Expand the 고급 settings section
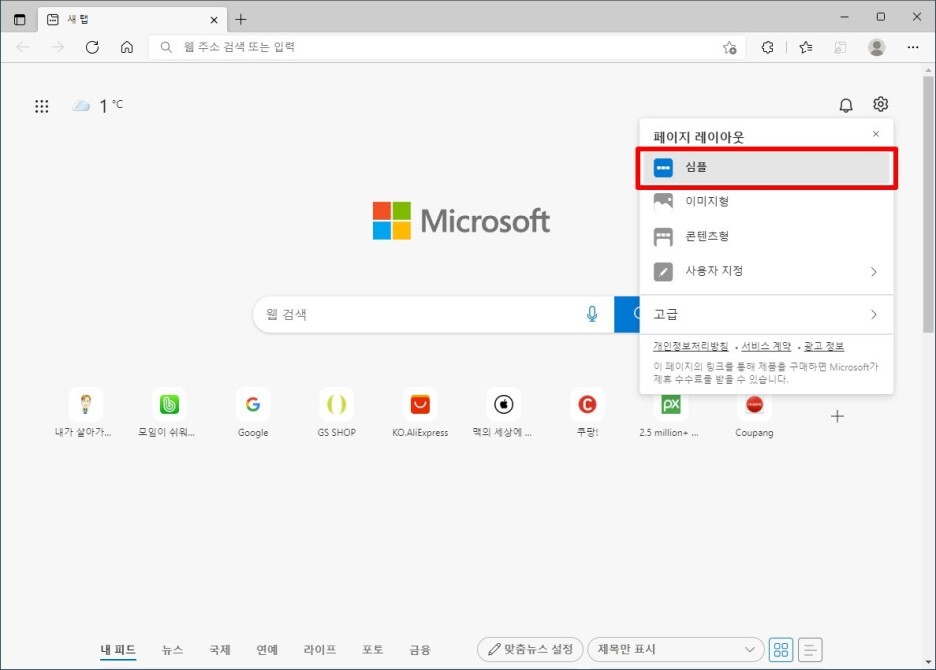This screenshot has height=670, width=936. (x=766, y=314)
